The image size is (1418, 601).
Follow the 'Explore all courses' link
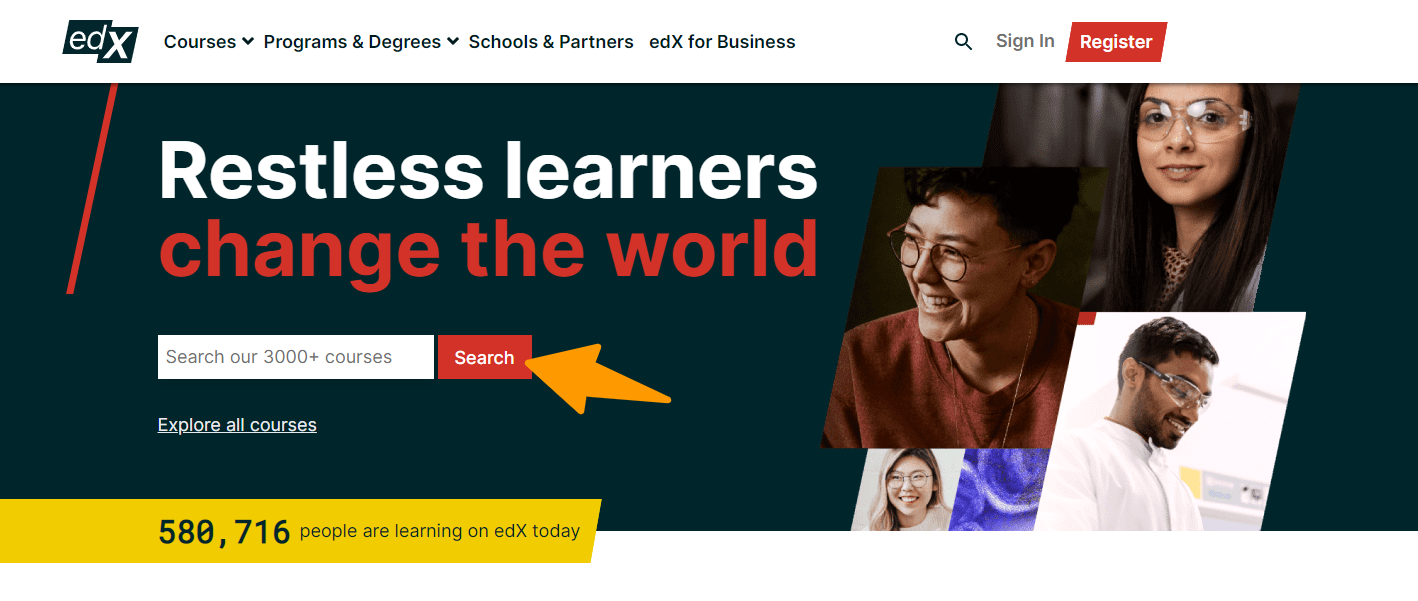tap(237, 425)
